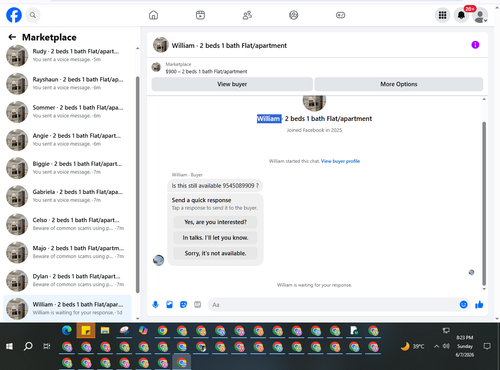Open the GIF picker icon
This screenshot has width=500, height=370.
click(198, 304)
